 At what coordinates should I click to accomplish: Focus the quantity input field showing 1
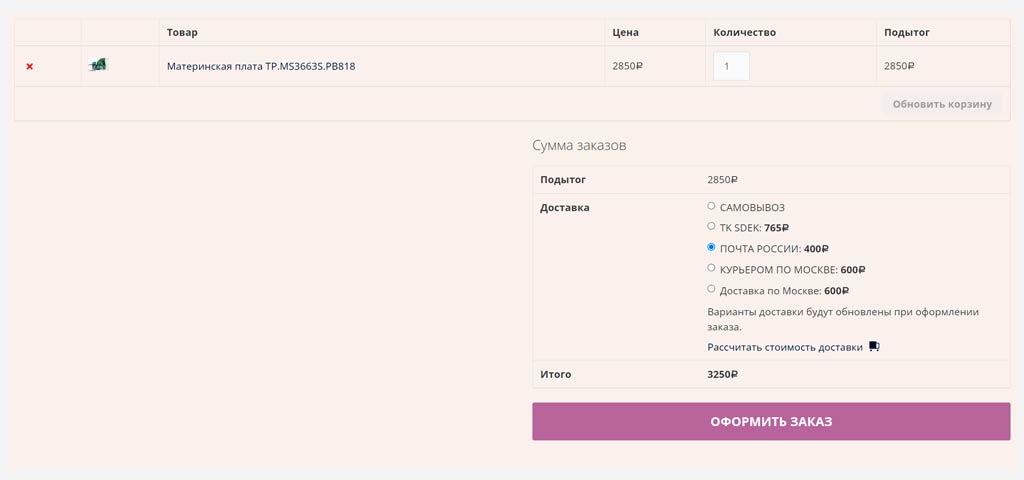[731, 66]
